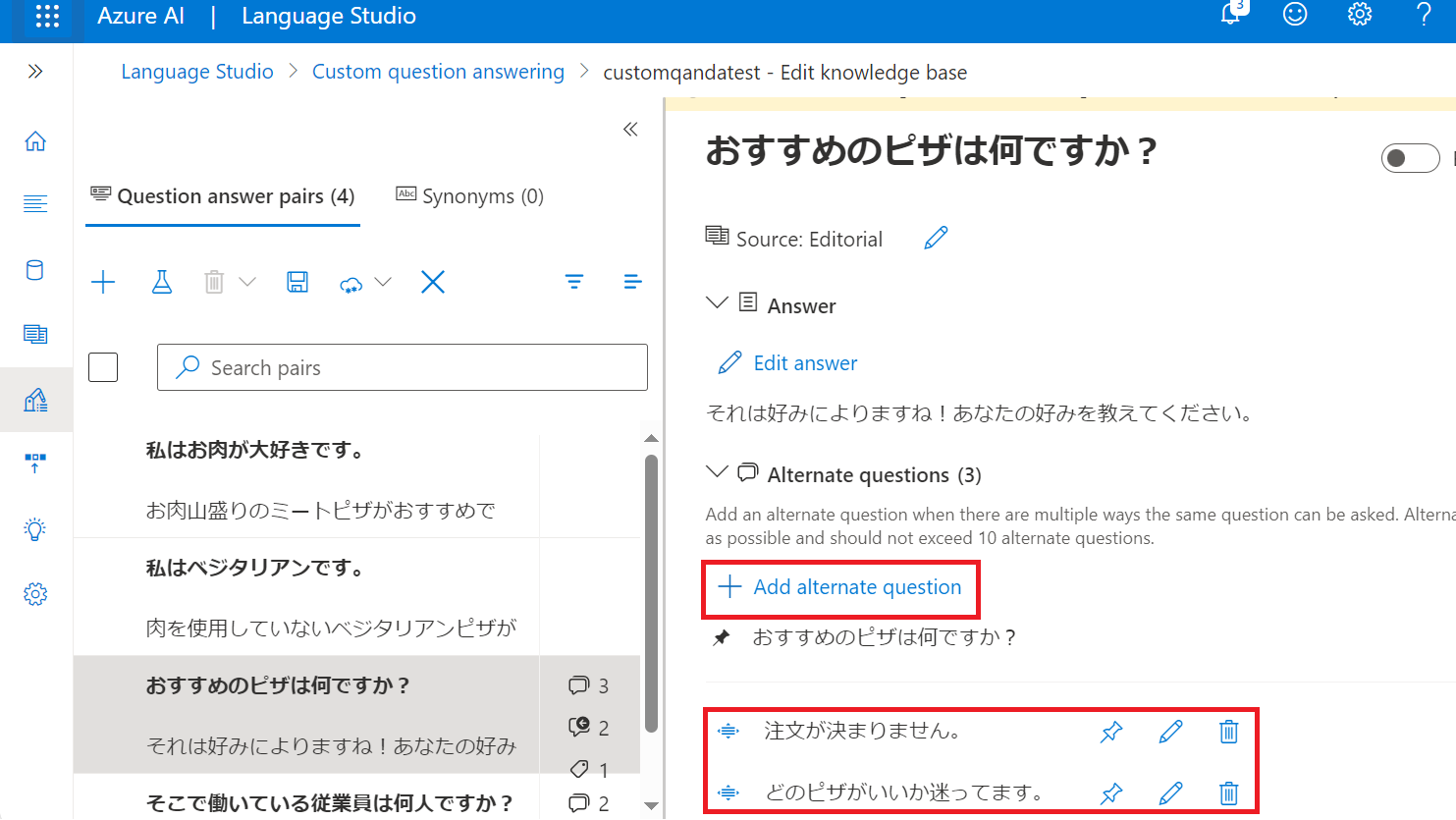Collapse the Answer section

click(718, 303)
